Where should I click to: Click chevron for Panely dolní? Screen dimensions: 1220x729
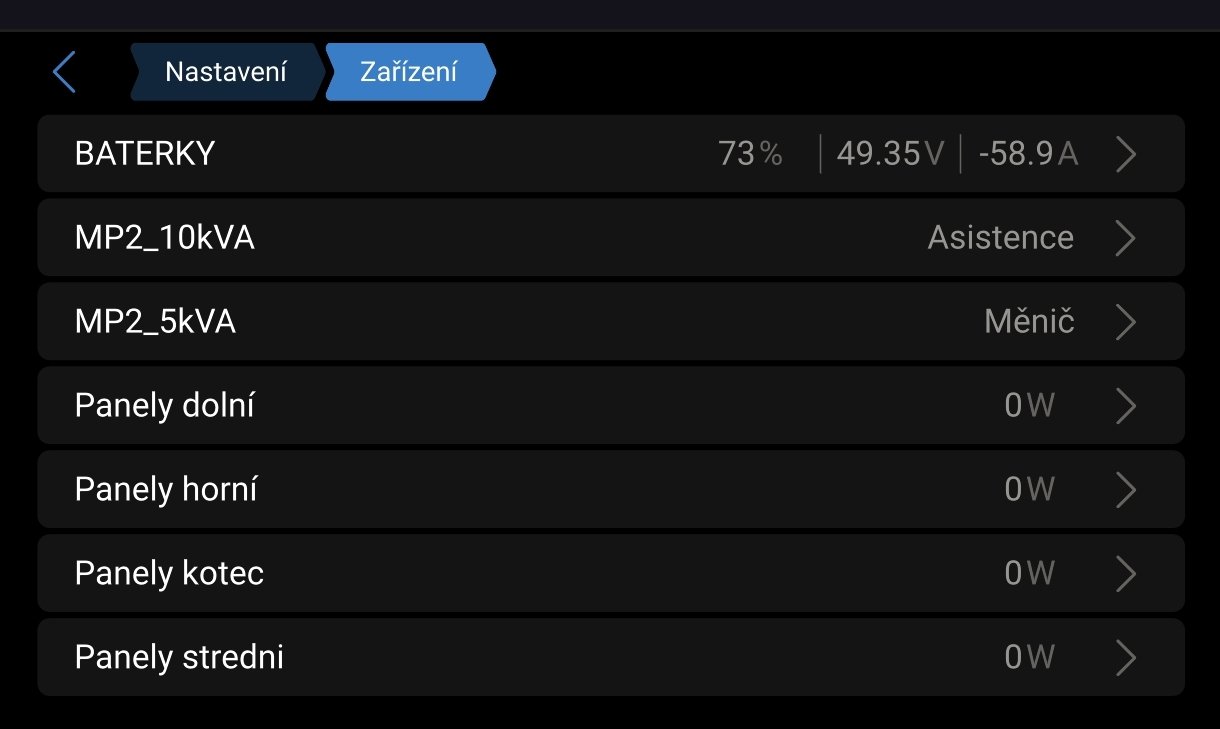(x=1126, y=405)
